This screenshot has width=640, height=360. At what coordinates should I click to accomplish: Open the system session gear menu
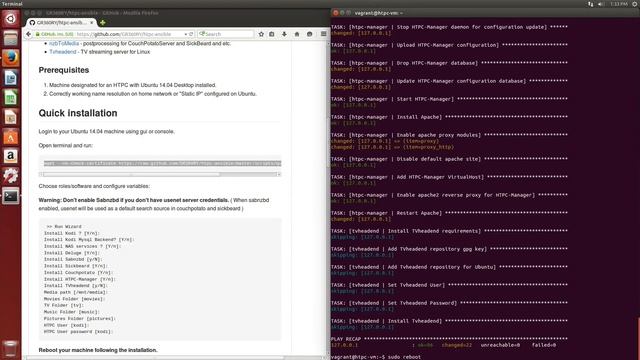(635, 4)
